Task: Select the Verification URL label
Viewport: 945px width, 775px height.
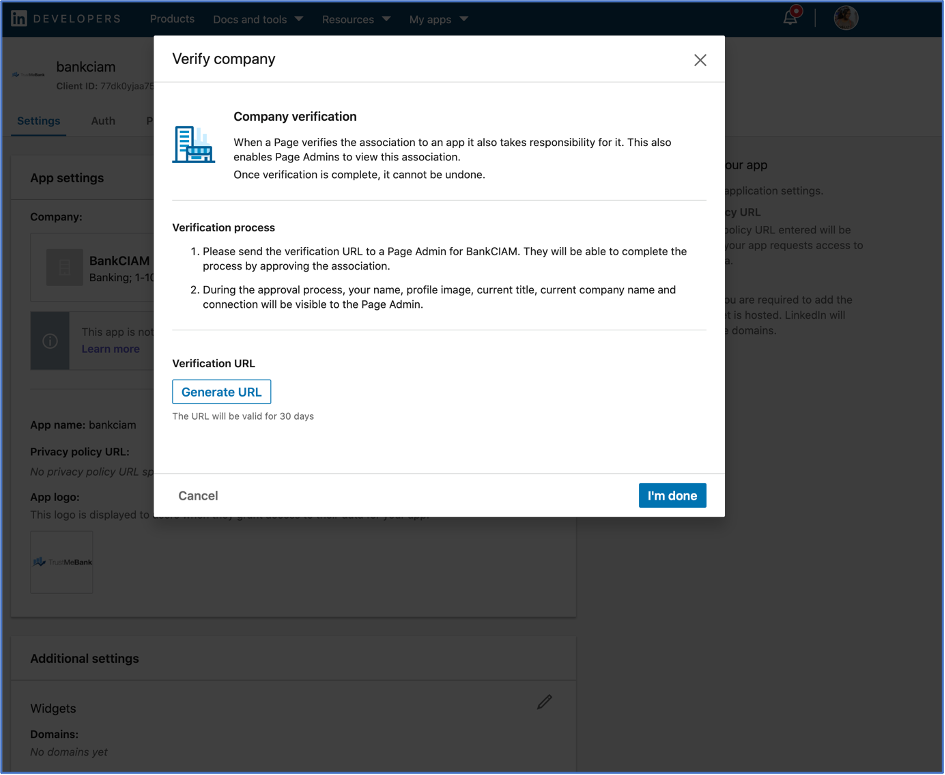Action: click(x=213, y=363)
